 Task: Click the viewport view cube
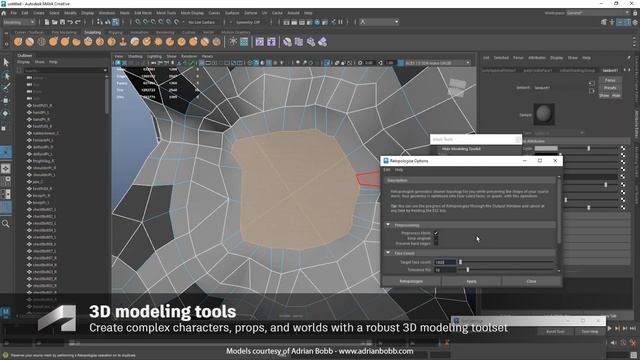tap(456, 88)
